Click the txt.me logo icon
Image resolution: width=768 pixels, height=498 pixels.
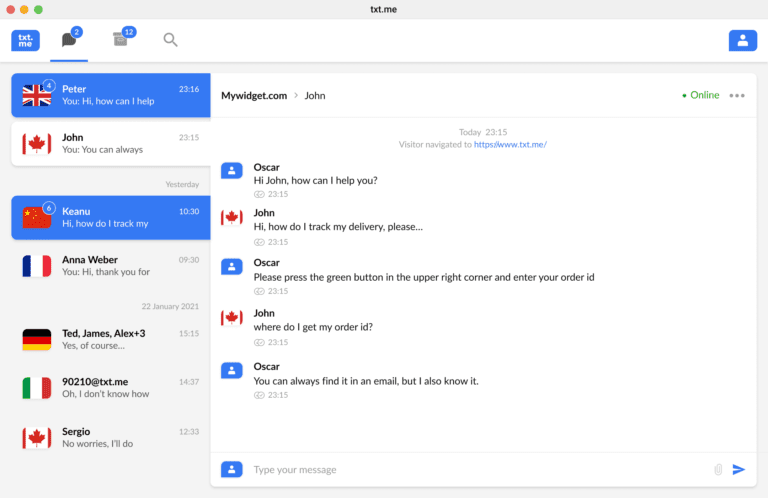click(x=25, y=40)
